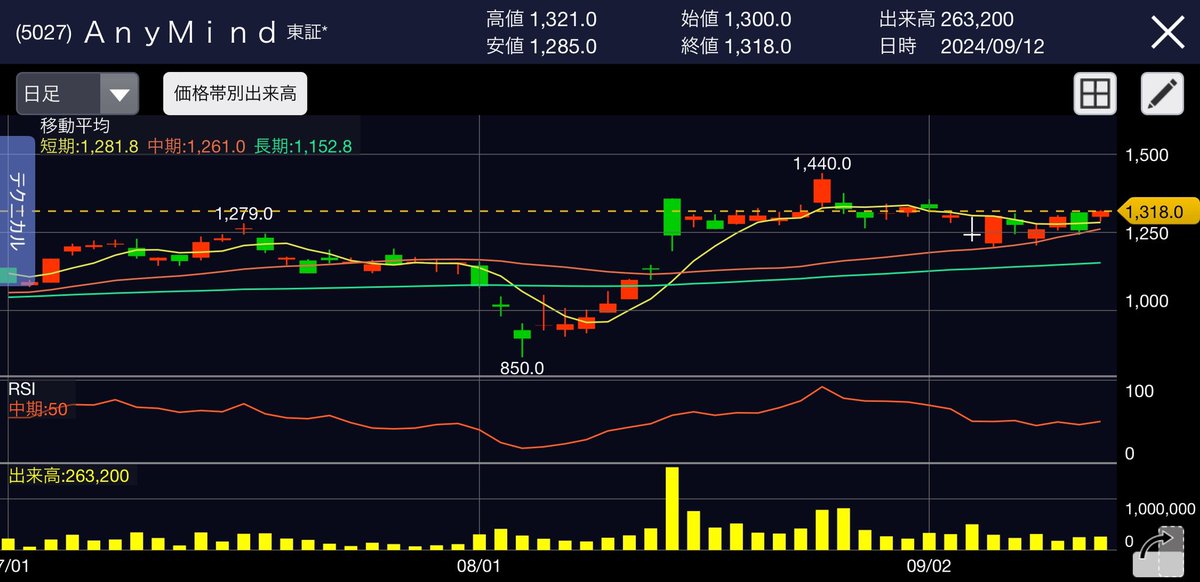Tap the 1,000 price axis label
The width and height of the screenshot is (1200, 582).
[x=1146, y=301]
